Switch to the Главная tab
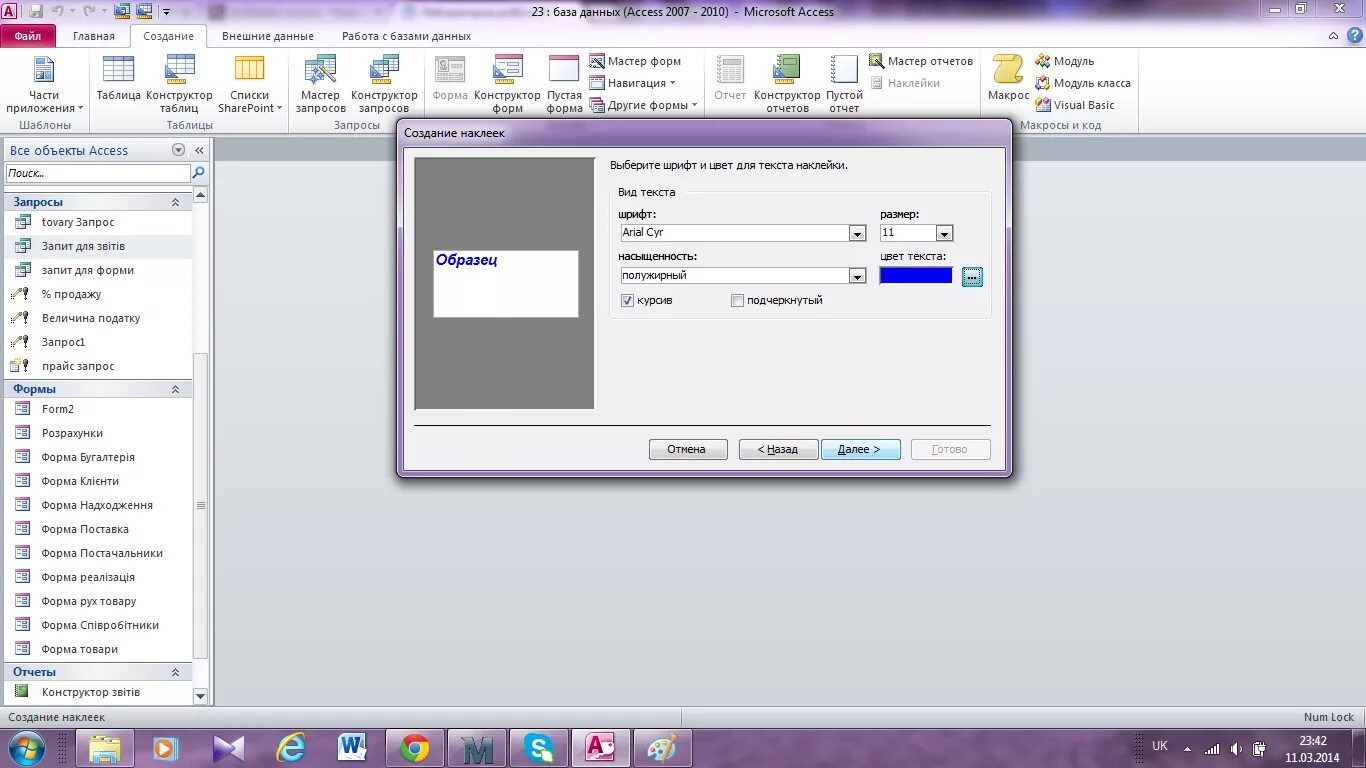The width and height of the screenshot is (1366, 768). click(94, 36)
